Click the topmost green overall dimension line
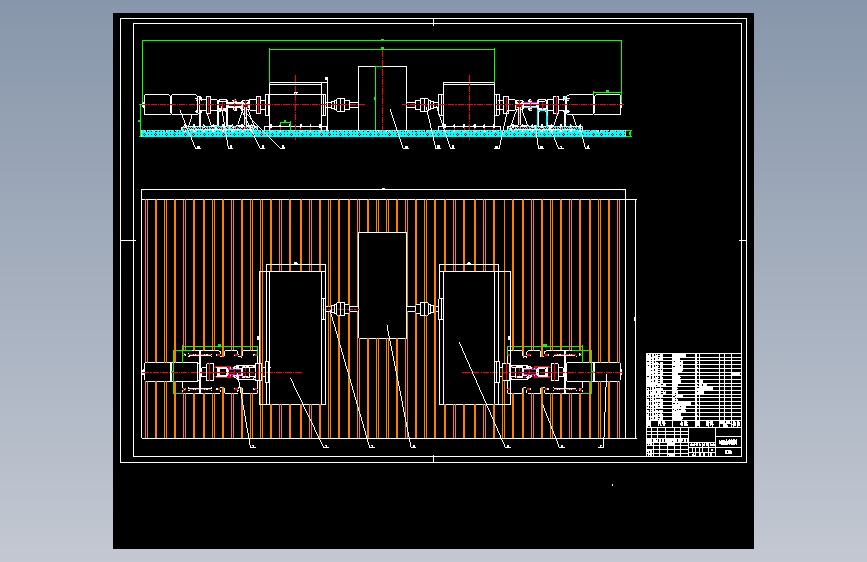Viewport: 867px width, 562px height. (x=382, y=40)
